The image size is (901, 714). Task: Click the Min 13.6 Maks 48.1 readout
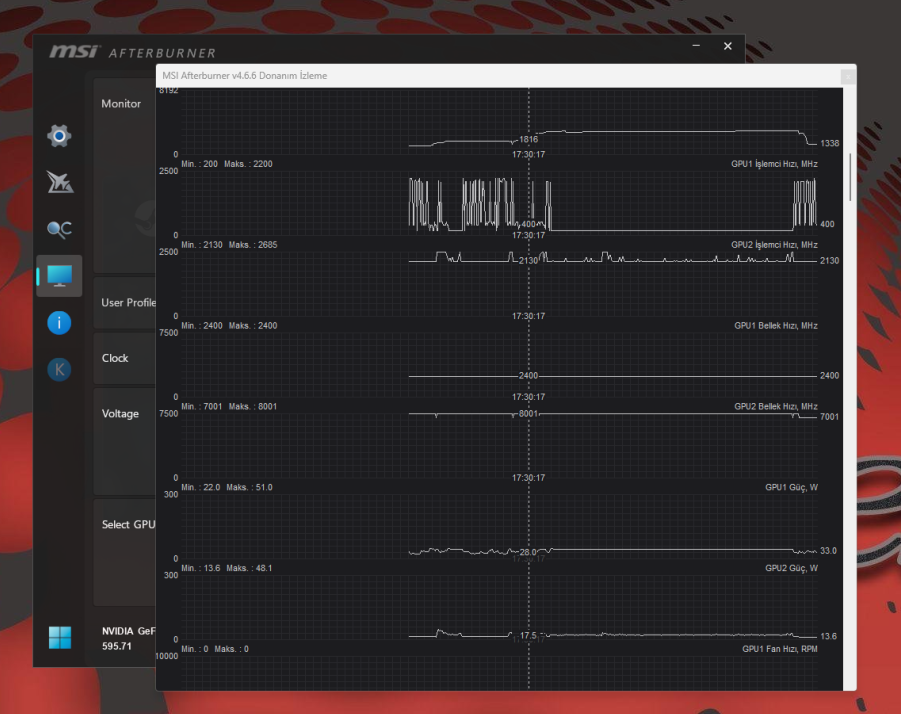(x=227, y=568)
